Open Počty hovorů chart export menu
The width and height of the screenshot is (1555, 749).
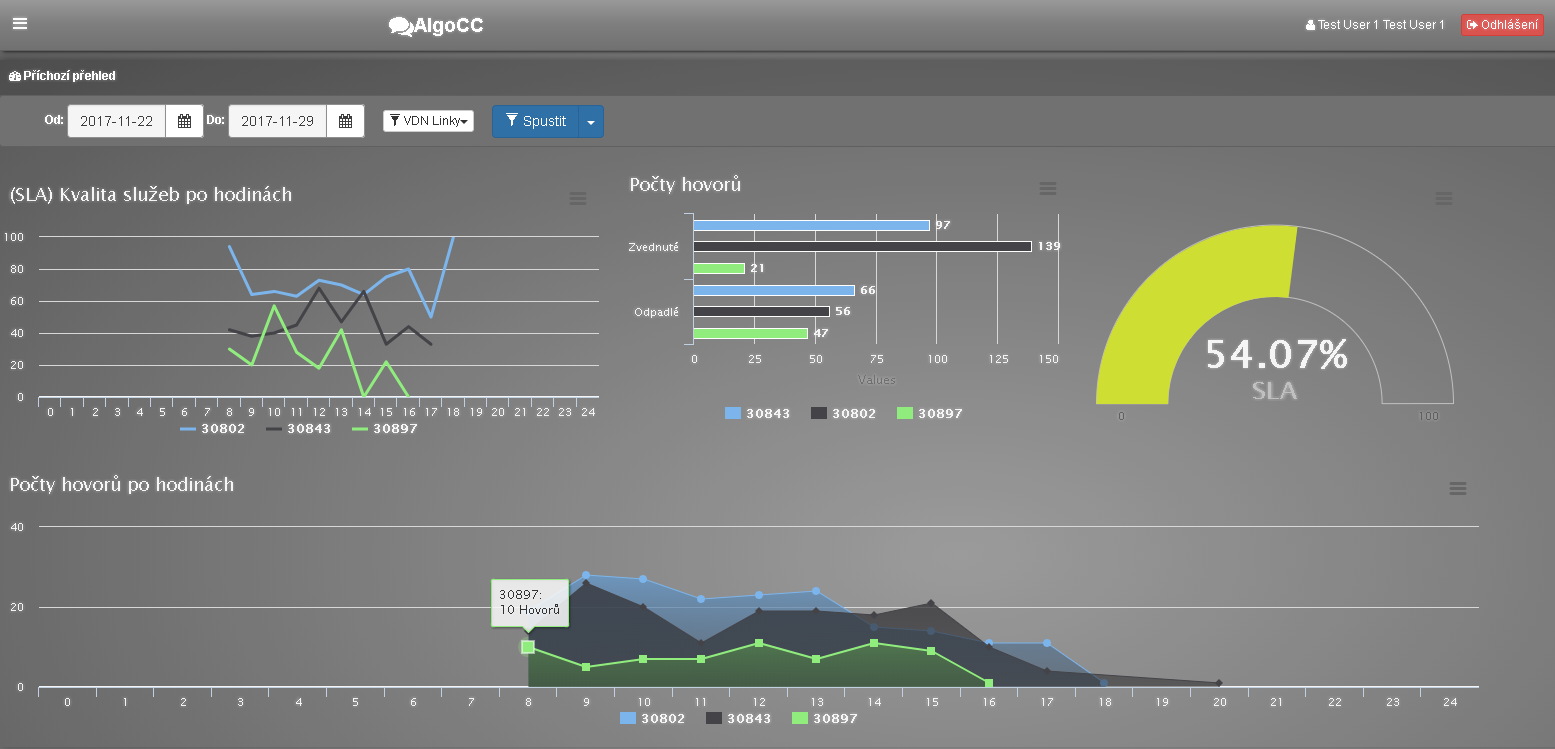[x=1047, y=189]
